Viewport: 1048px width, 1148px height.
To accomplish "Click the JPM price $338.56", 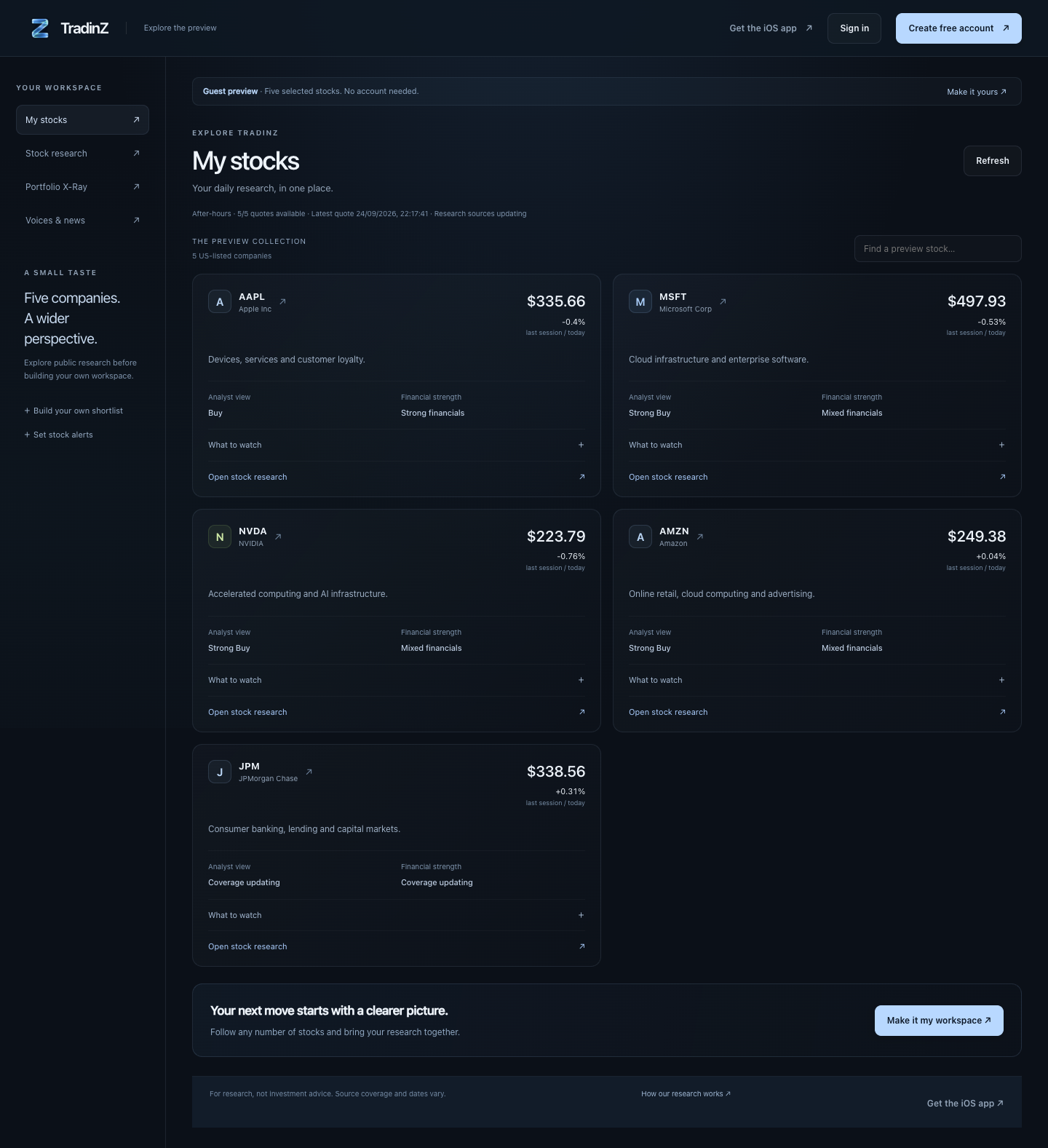I will click(x=556, y=772).
